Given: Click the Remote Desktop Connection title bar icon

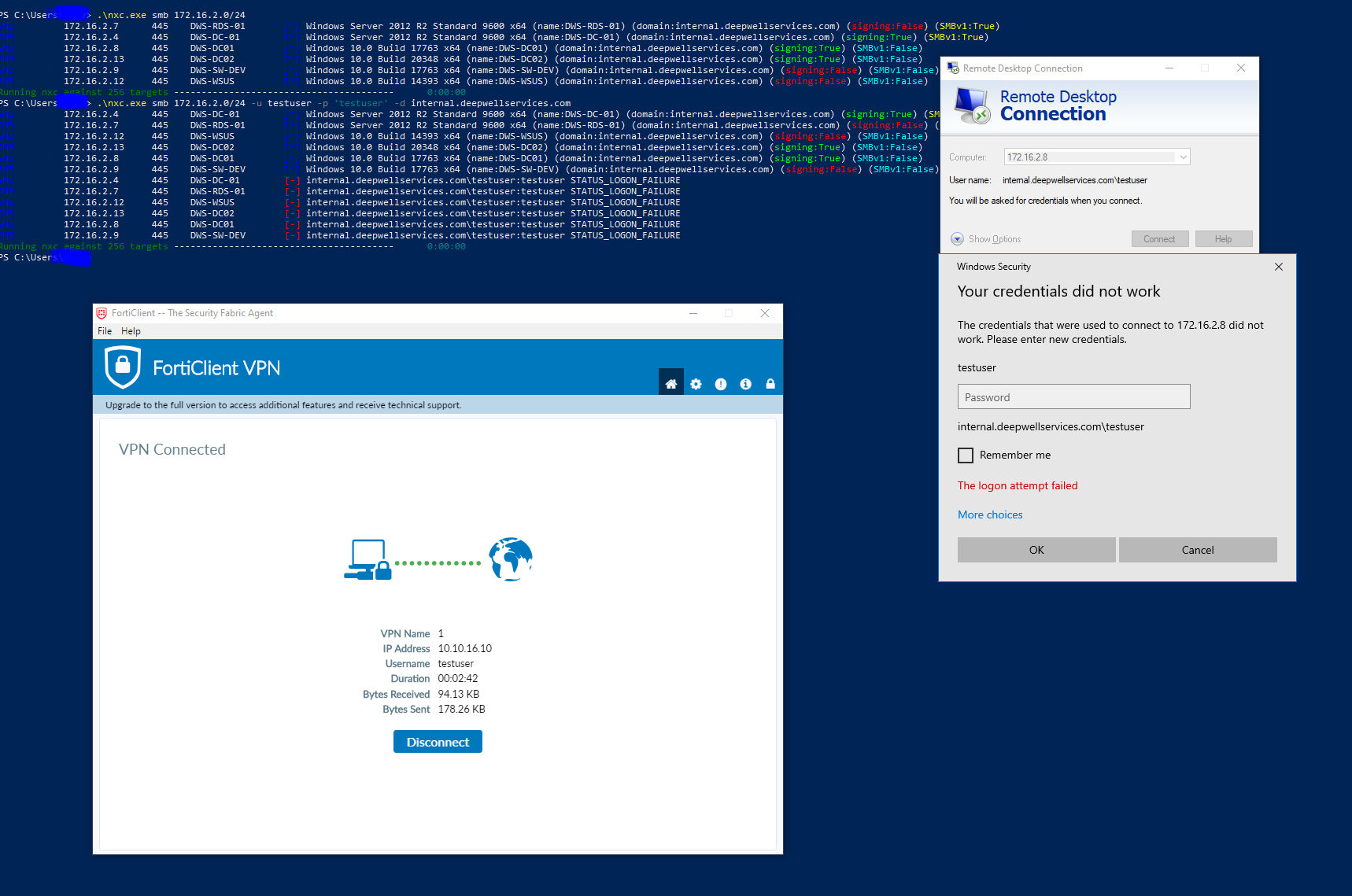Looking at the screenshot, I should tap(953, 68).
